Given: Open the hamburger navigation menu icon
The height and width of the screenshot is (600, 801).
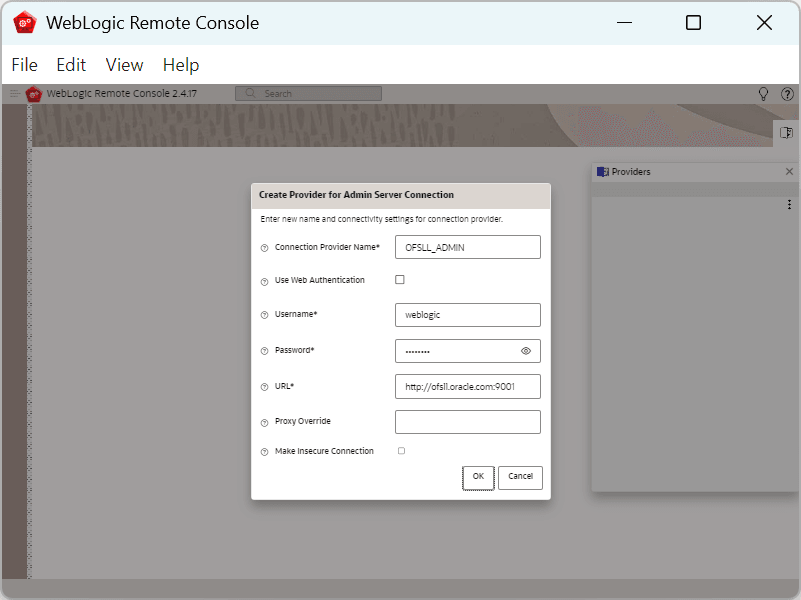Looking at the screenshot, I should click(14, 93).
